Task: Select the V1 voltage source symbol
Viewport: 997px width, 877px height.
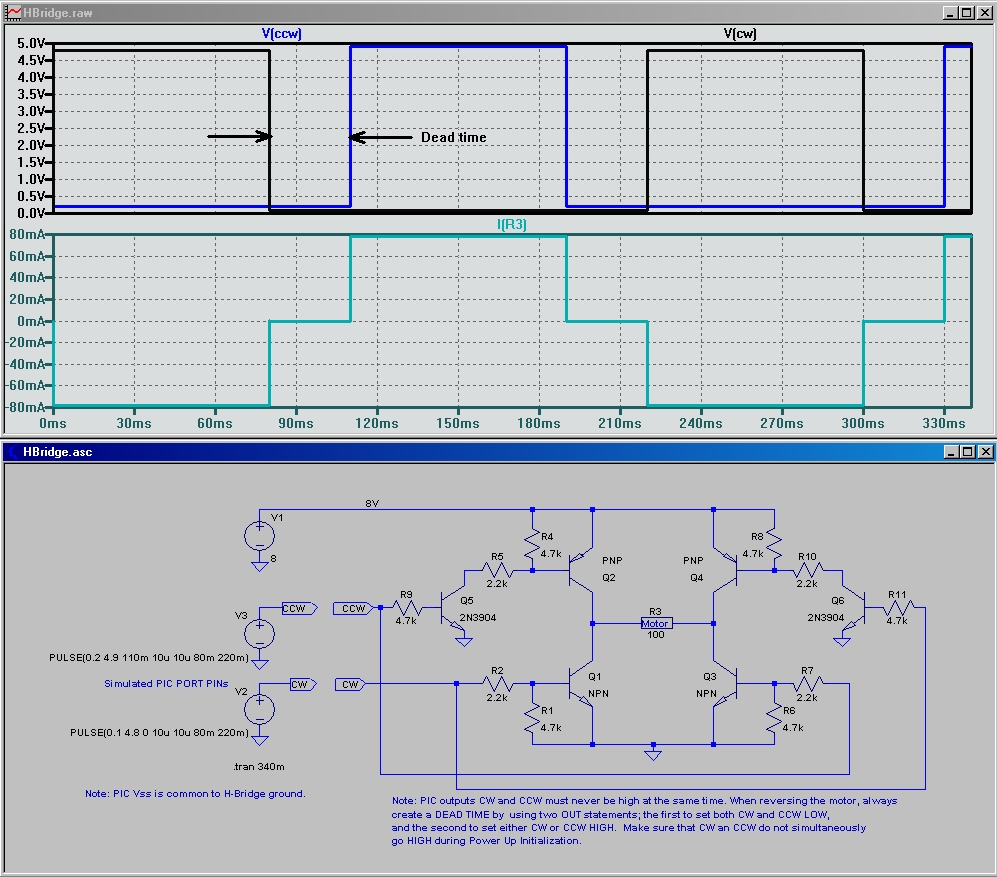Action: 259,535
